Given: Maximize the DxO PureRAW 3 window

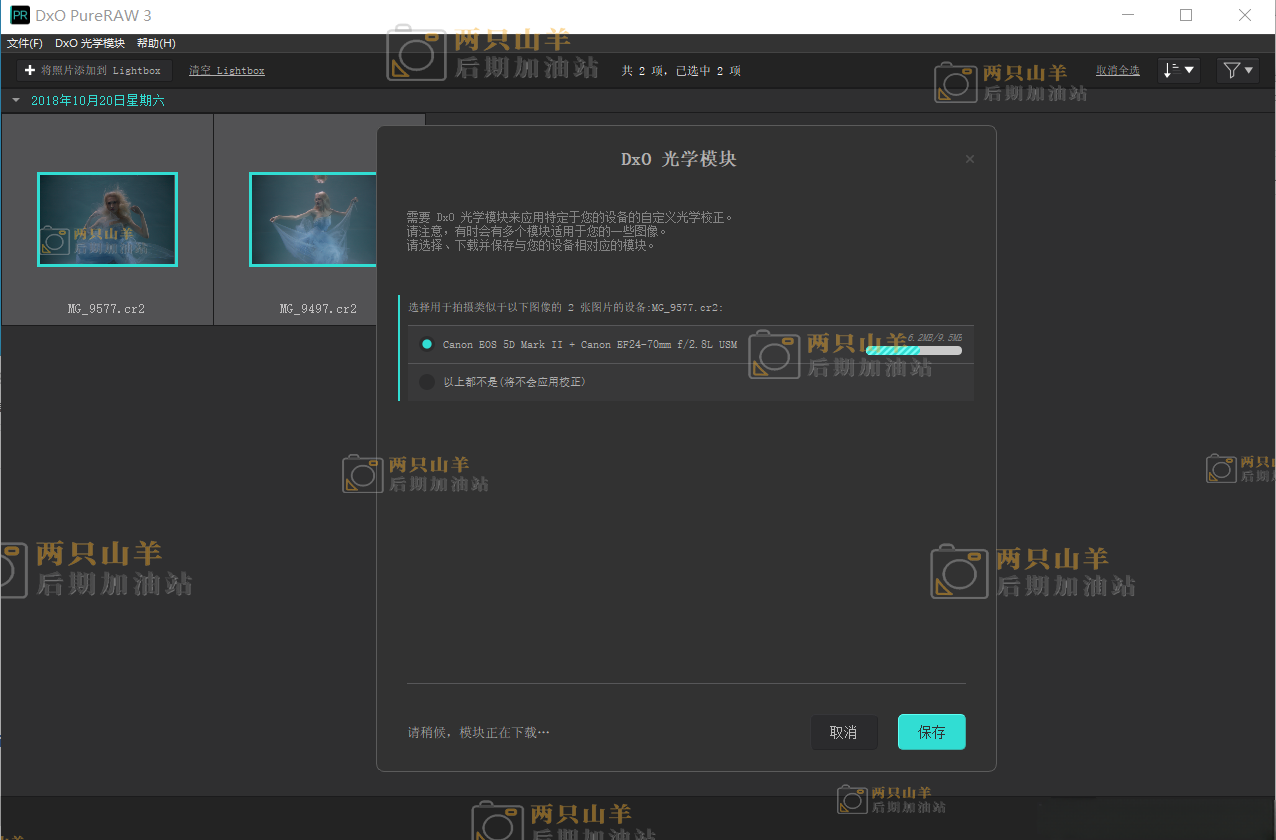Looking at the screenshot, I should click(1186, 16).
